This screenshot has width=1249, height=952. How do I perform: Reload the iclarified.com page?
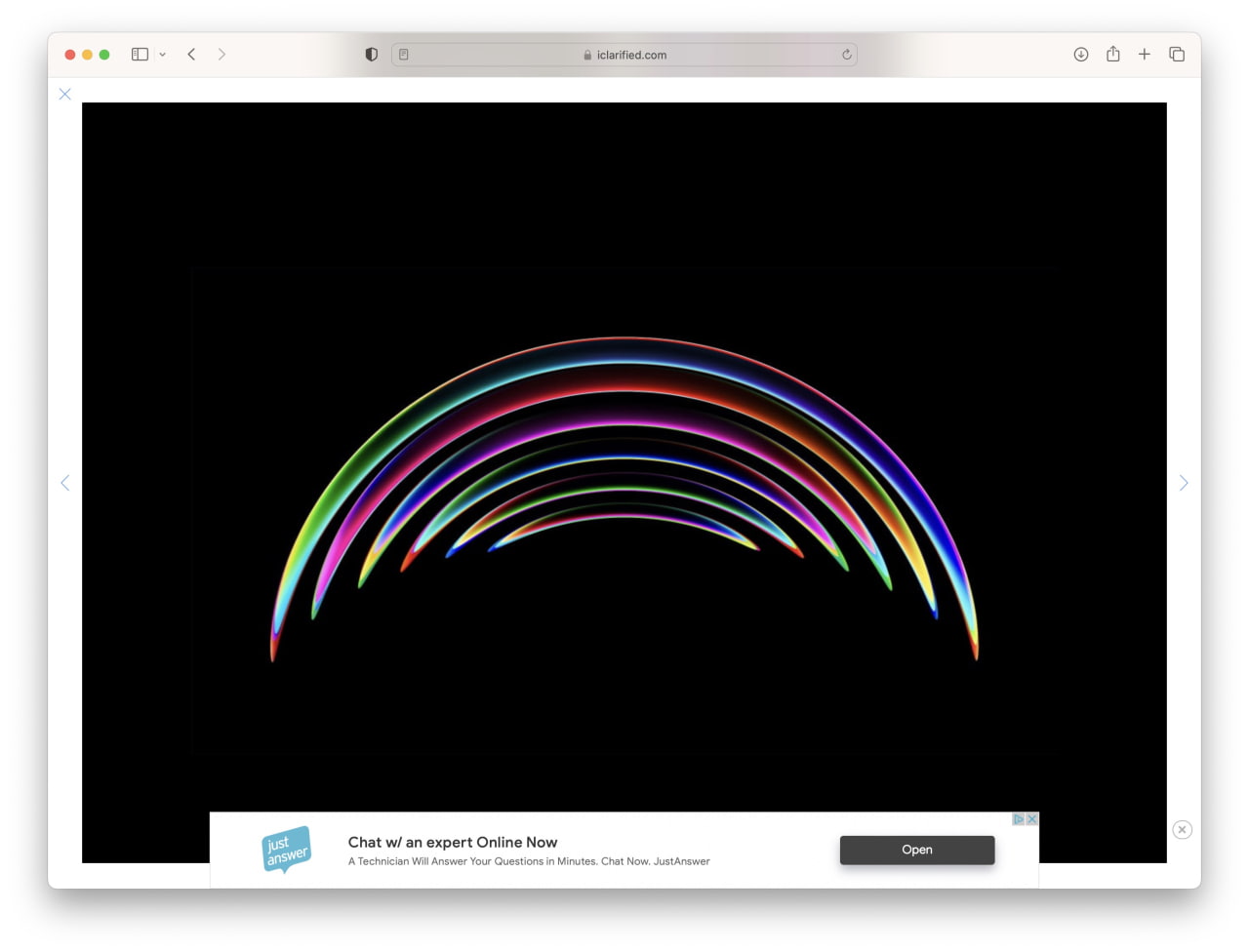click(x=846, y=55)
